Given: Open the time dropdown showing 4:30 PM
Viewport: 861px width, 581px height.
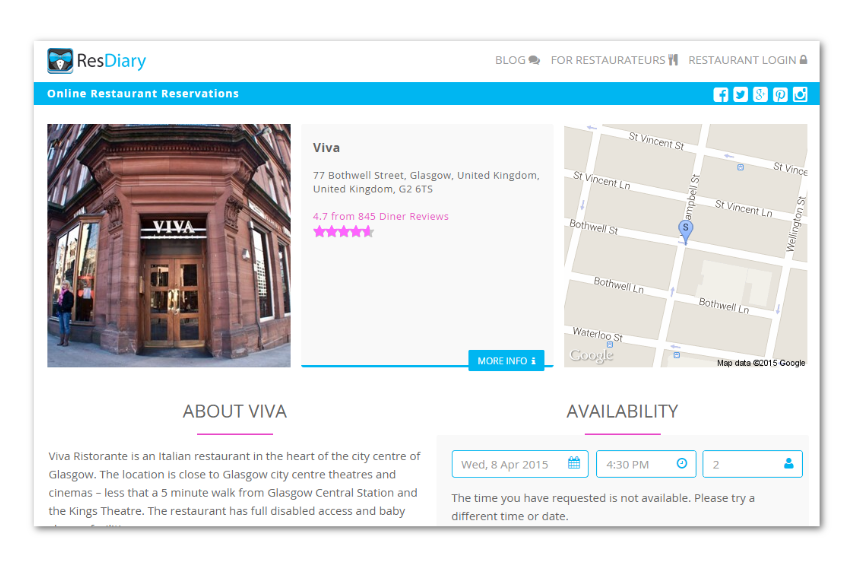Looking at the screenshot, I should (645, 464).
